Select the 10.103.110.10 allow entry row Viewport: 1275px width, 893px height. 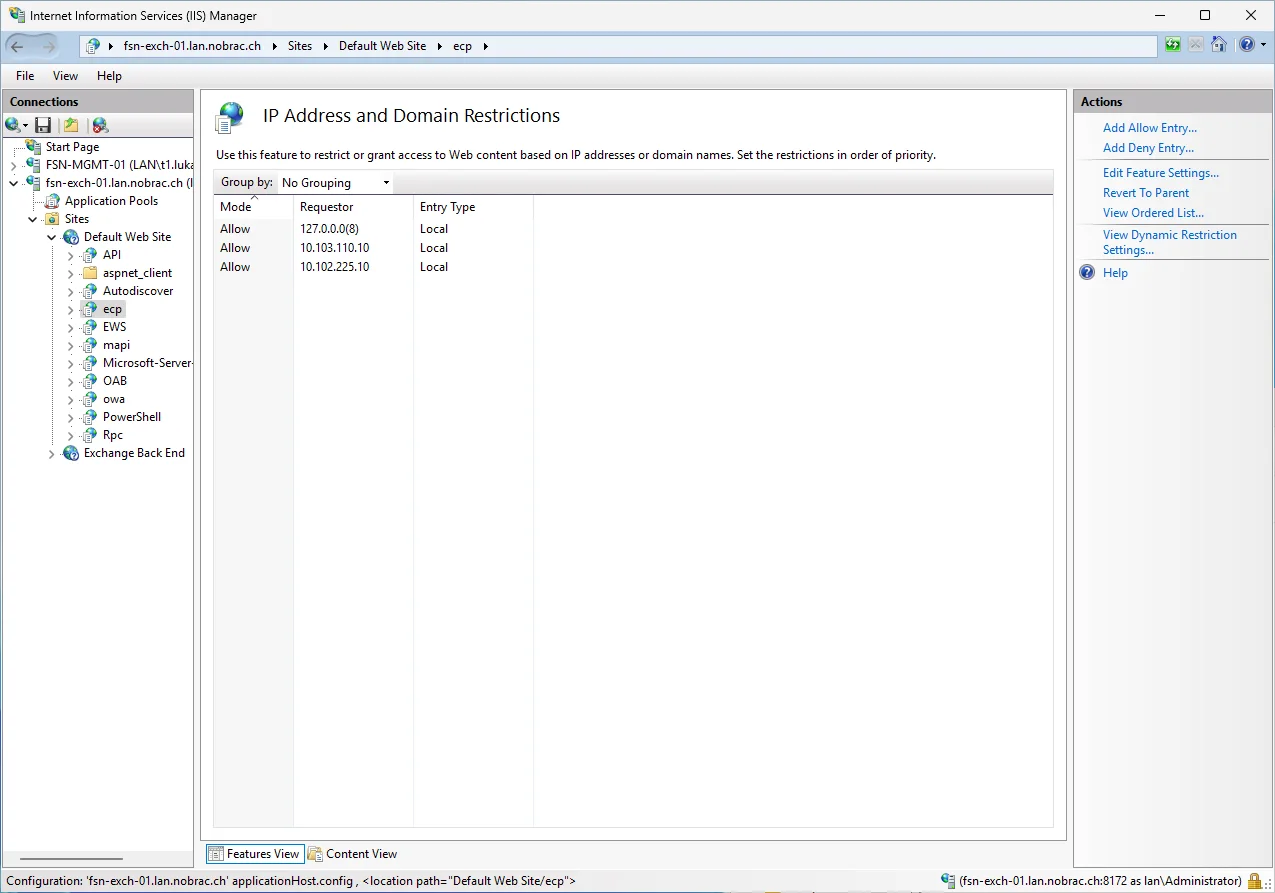click(633, 248)
